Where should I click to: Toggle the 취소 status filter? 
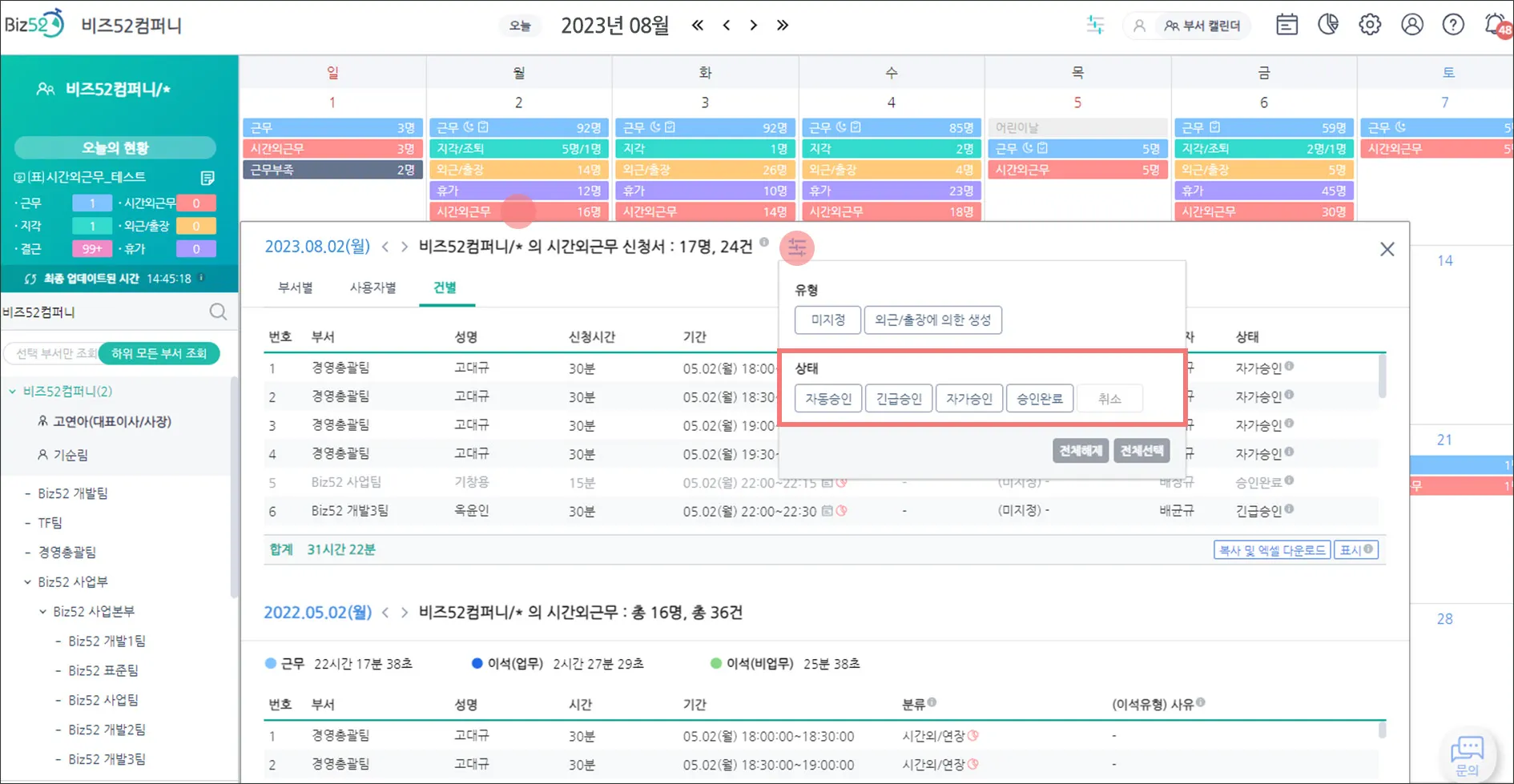[1109, 398]
